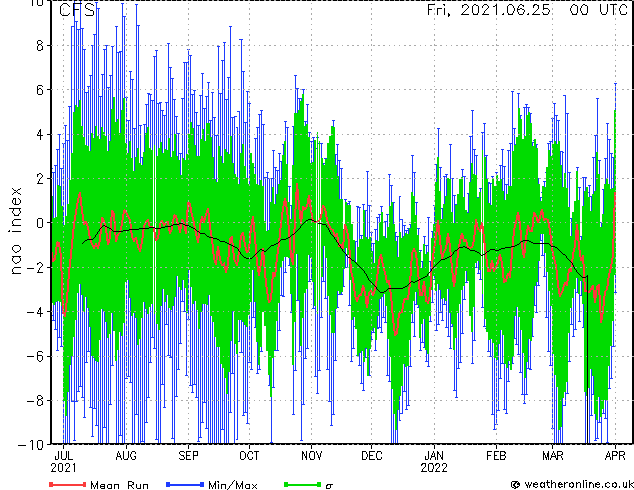Click the 'Mean Run' legend text
Screen dimensions: 634x490
click(x=119, y=485)
